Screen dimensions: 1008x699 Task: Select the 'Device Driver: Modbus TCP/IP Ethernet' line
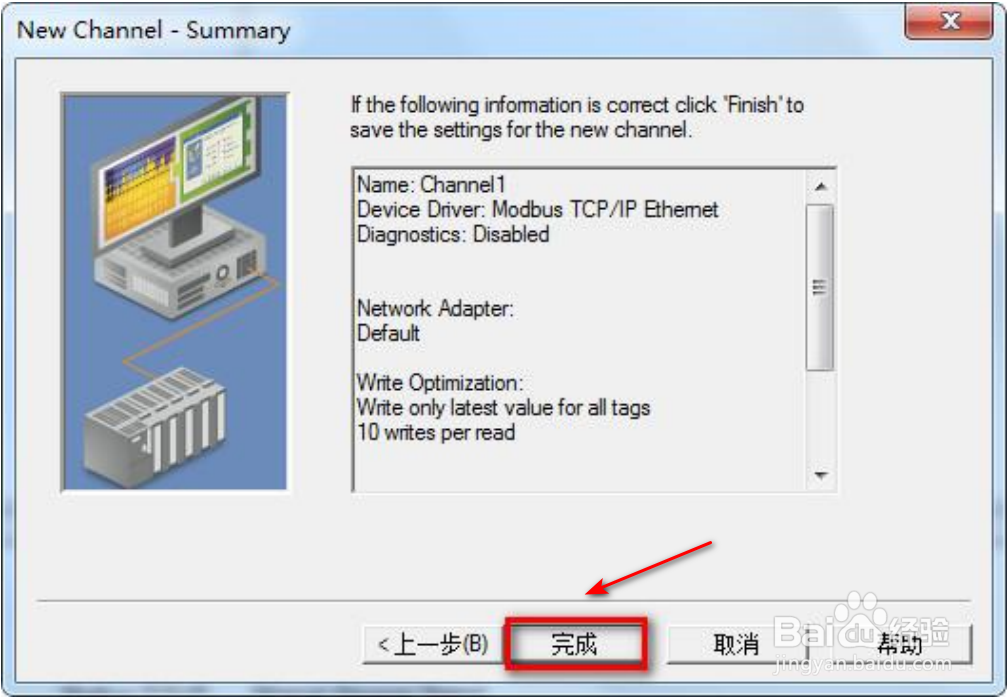pyautogui.click(x=537, y=210)
